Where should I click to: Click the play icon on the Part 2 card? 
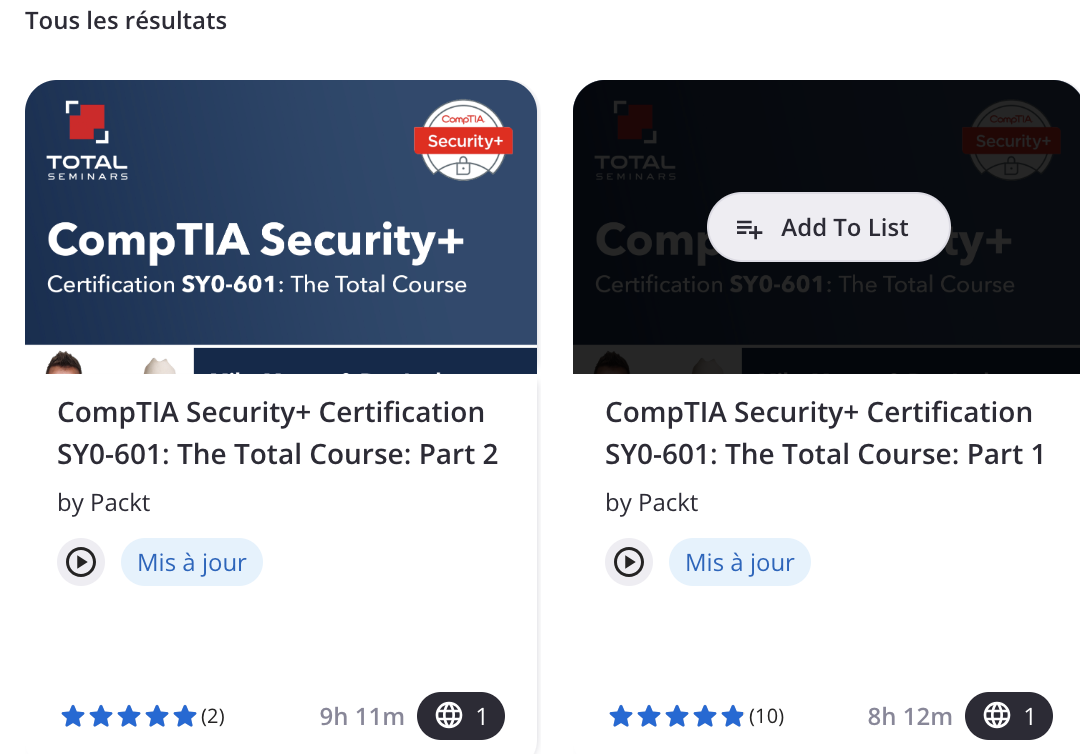81,563
